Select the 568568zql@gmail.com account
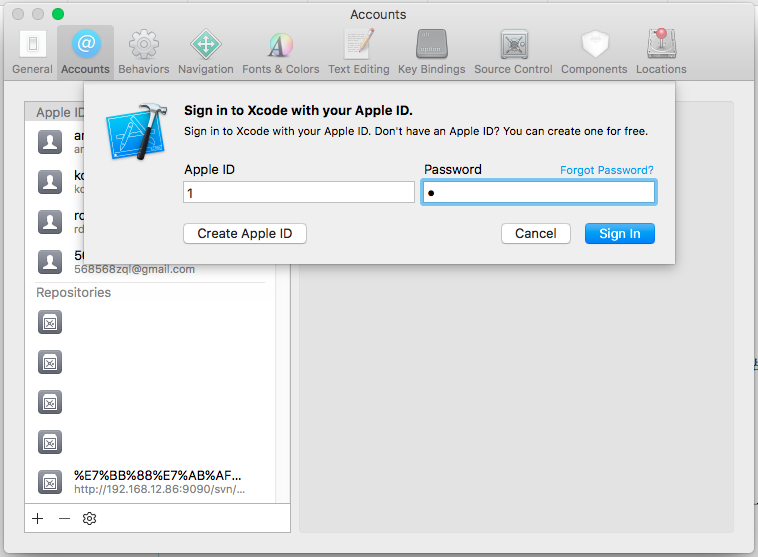This screenshot has width=758, height=557. (150, 262)
